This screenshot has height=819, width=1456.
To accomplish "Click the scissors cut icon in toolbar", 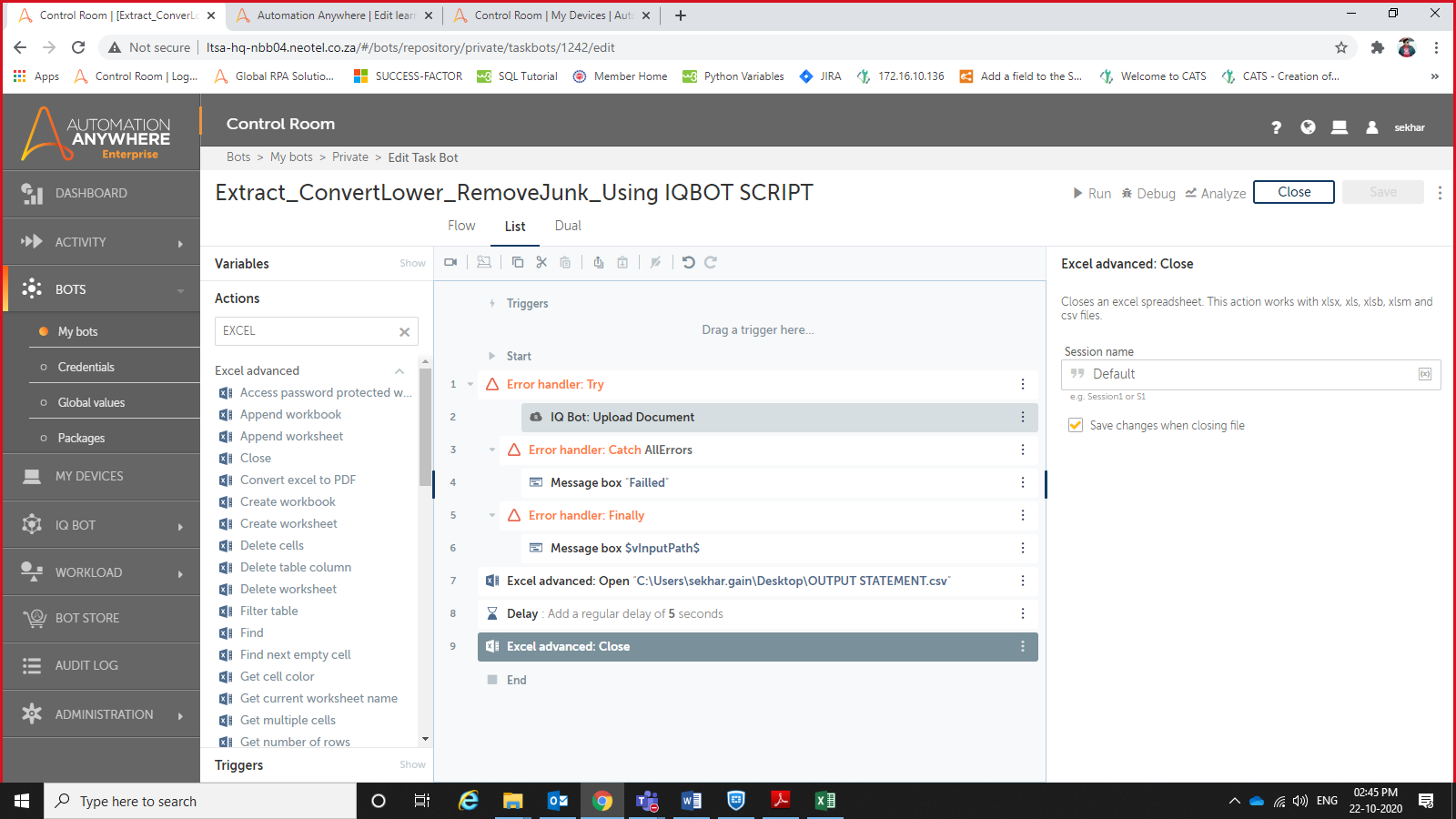I will pyautogui.click(x=541, y=262).
